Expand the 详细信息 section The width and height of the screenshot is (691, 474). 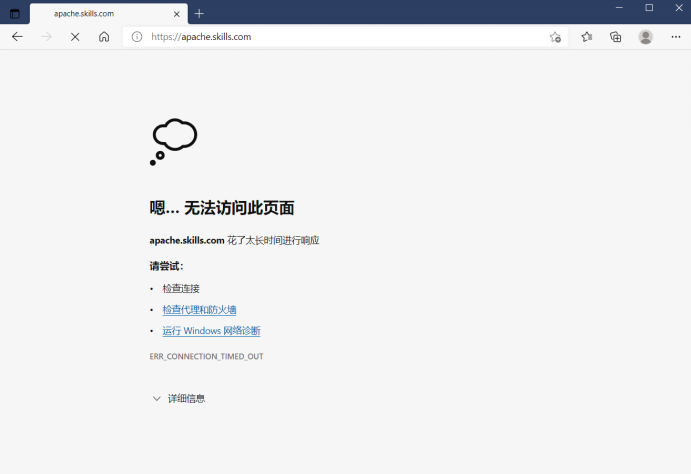pos(179,399)
